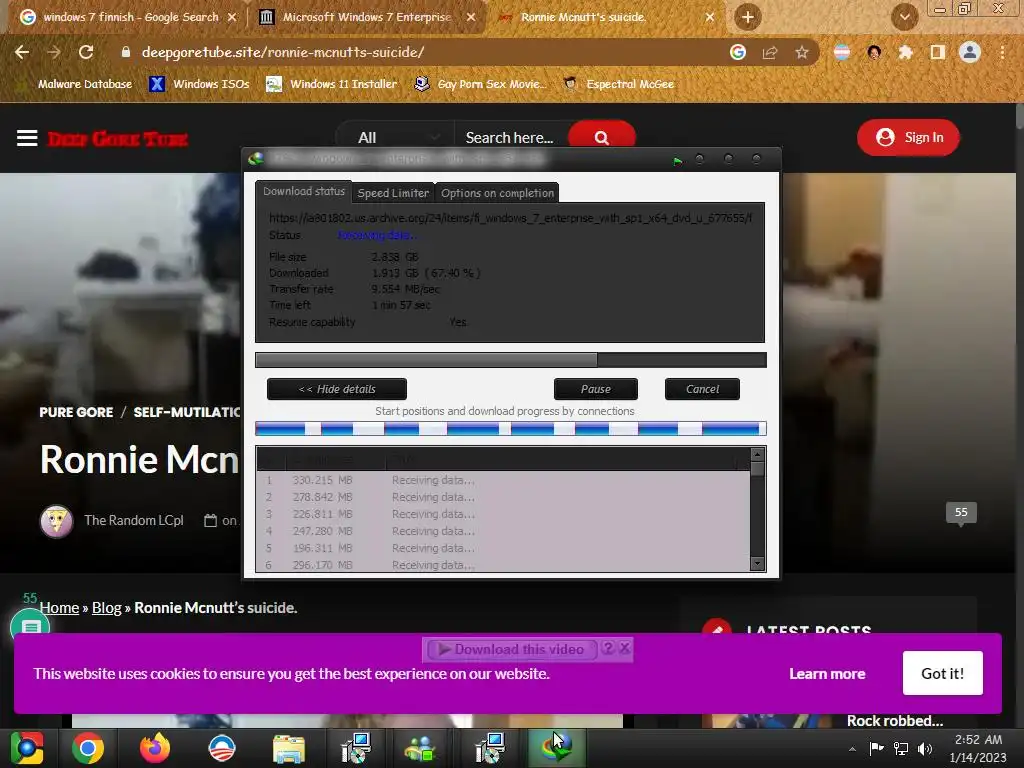Switch to the windows 7 finnish Google Search tab
Image resolution: width=1024 pixels, height=768 pixels.
pyautogui.click(x=131, y=17)
